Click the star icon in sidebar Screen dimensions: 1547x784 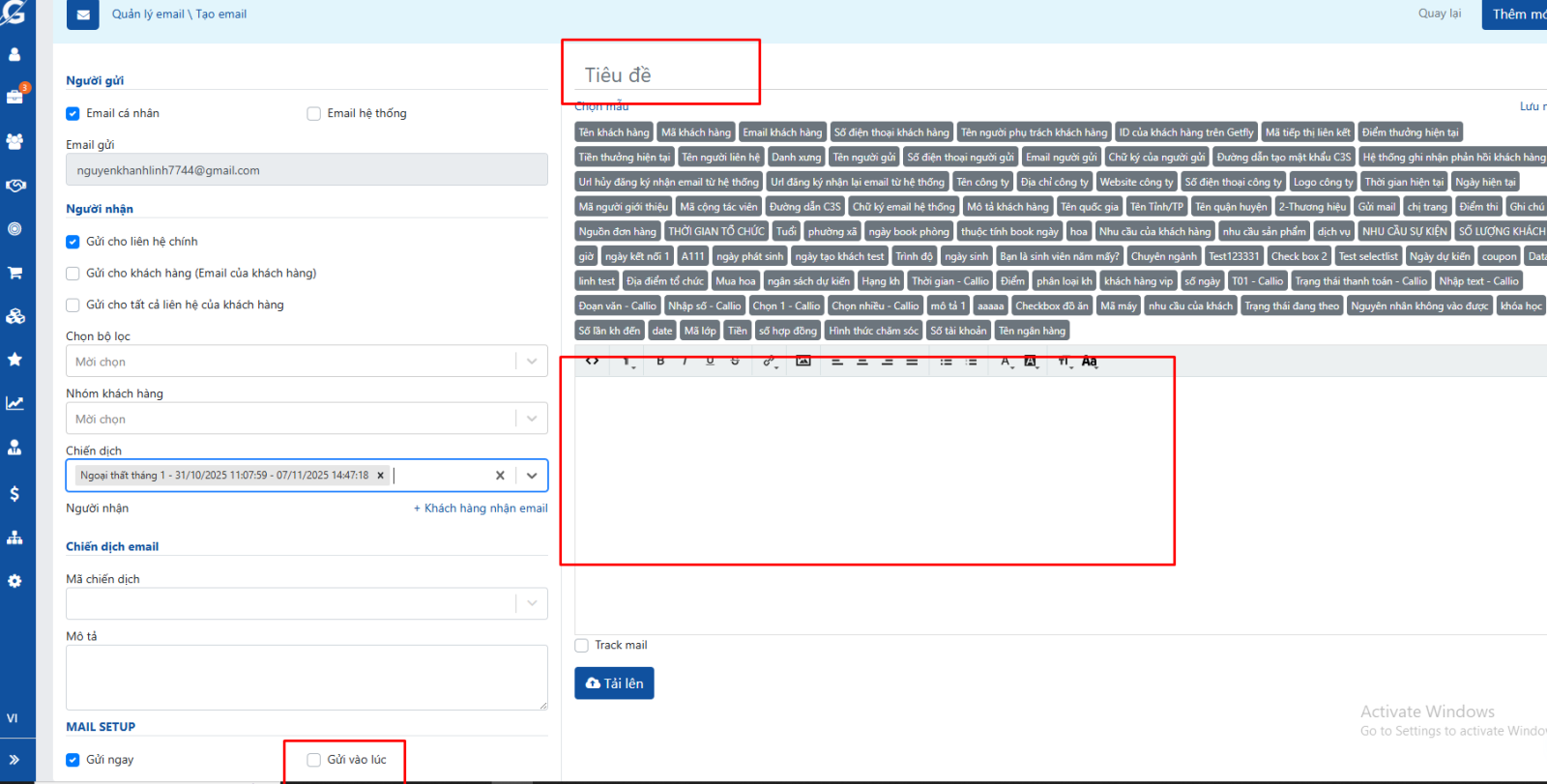tap(15, 360)
